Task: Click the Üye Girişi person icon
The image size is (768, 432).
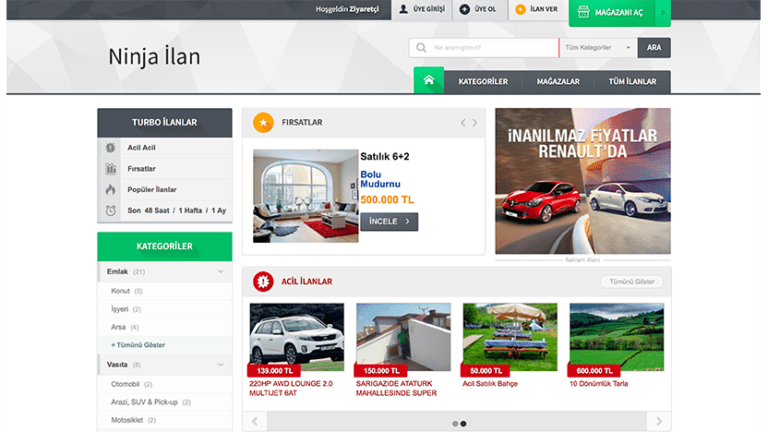Action: coord(403,9)
